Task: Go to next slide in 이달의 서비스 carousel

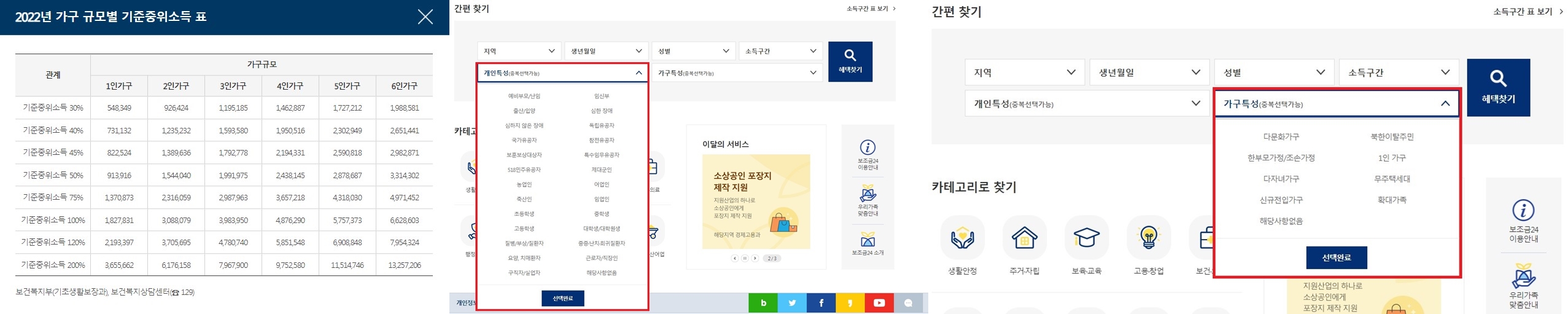Action: pyautogui.click(x=755, y=258)
